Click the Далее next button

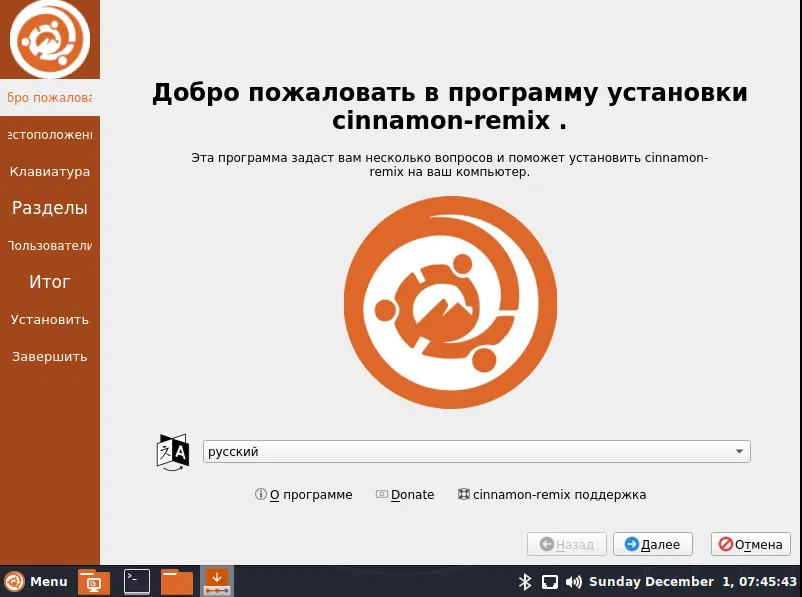(653, 544)
